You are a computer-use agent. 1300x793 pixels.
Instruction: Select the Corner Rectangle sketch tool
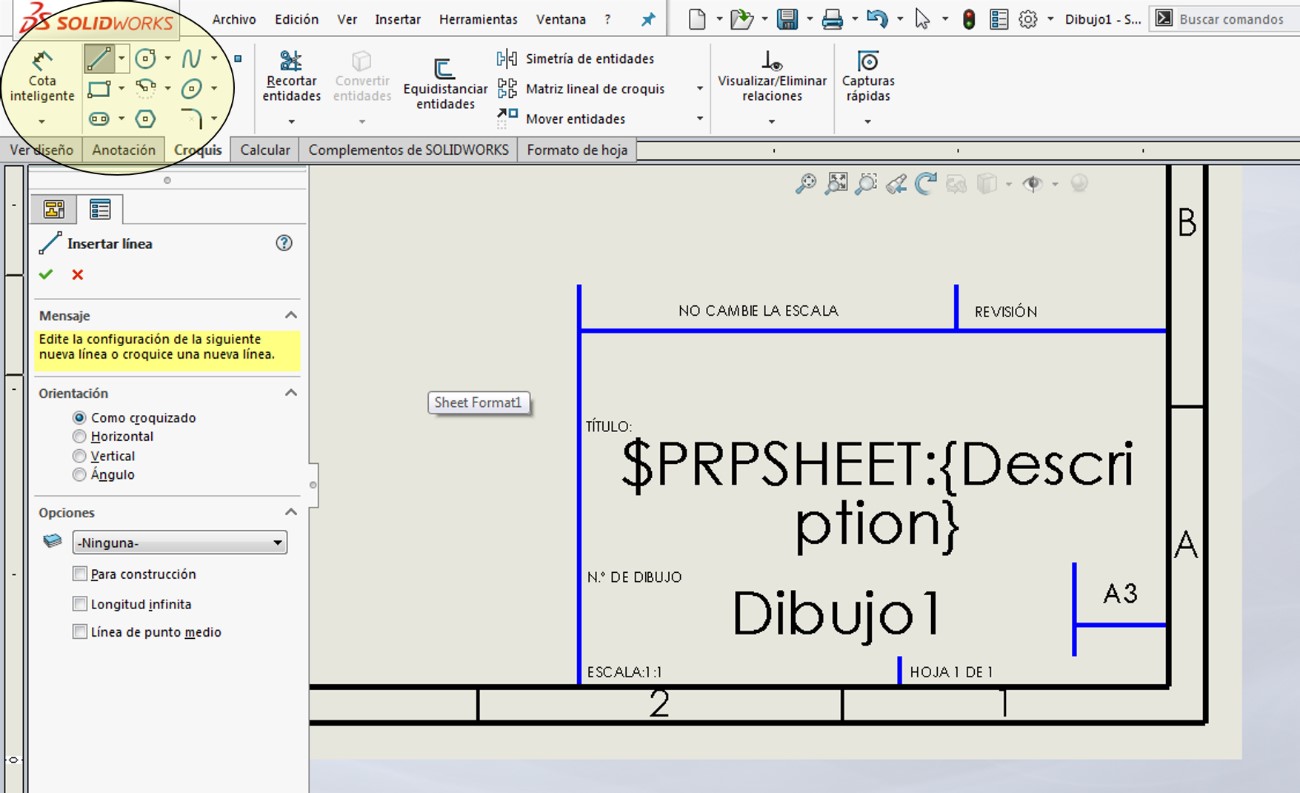pyautogui.click(x=98, y=89)
